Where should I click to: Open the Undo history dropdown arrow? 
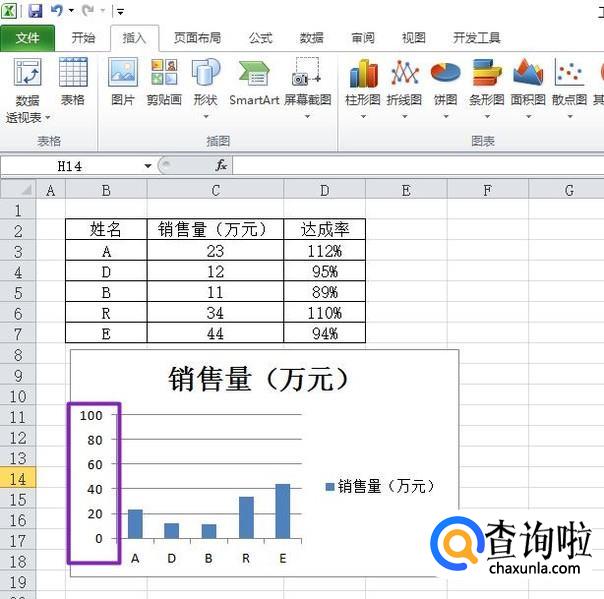pyautogui.click(x=71, y=11)
